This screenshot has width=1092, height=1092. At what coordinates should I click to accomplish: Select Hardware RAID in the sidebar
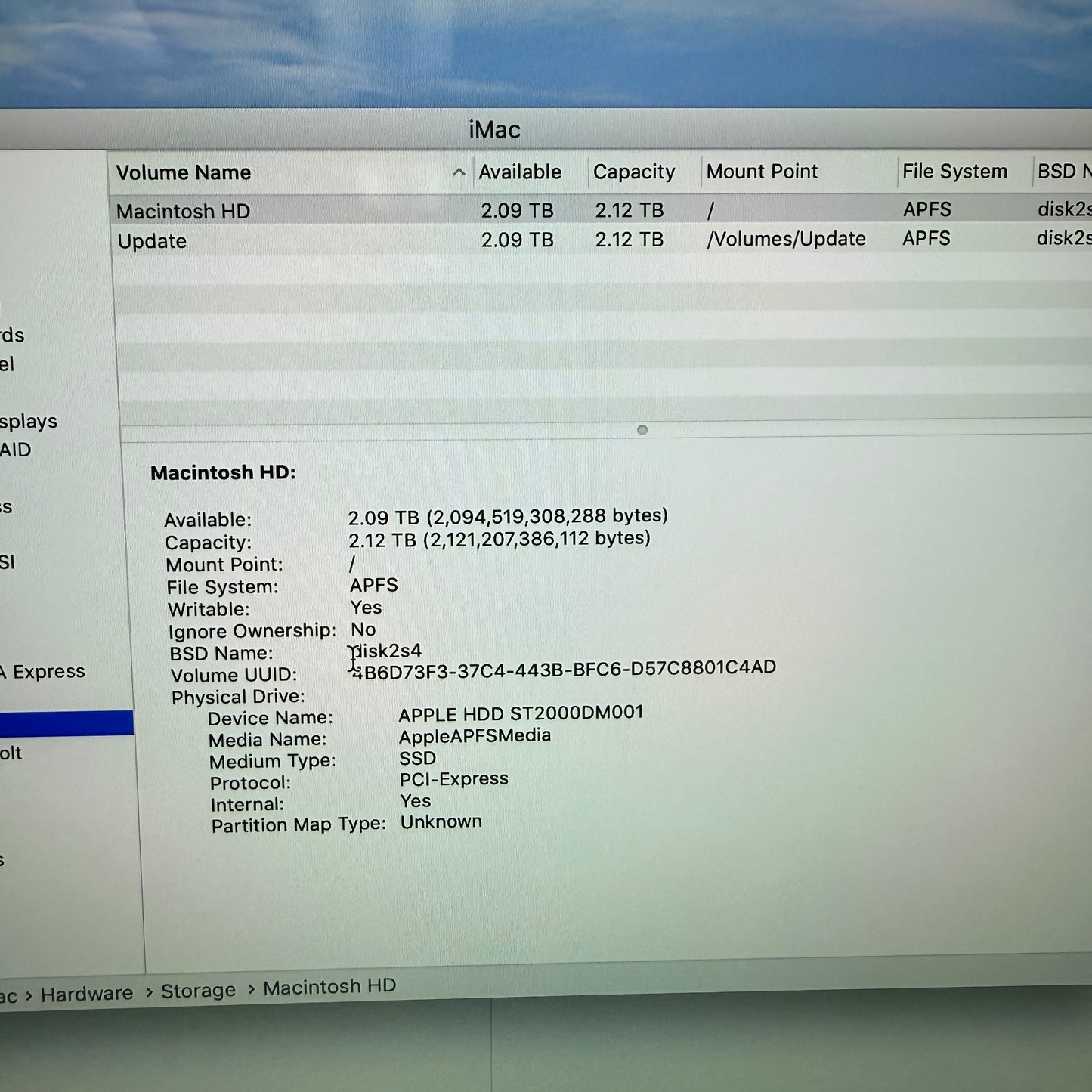click(x=16, y=450)
